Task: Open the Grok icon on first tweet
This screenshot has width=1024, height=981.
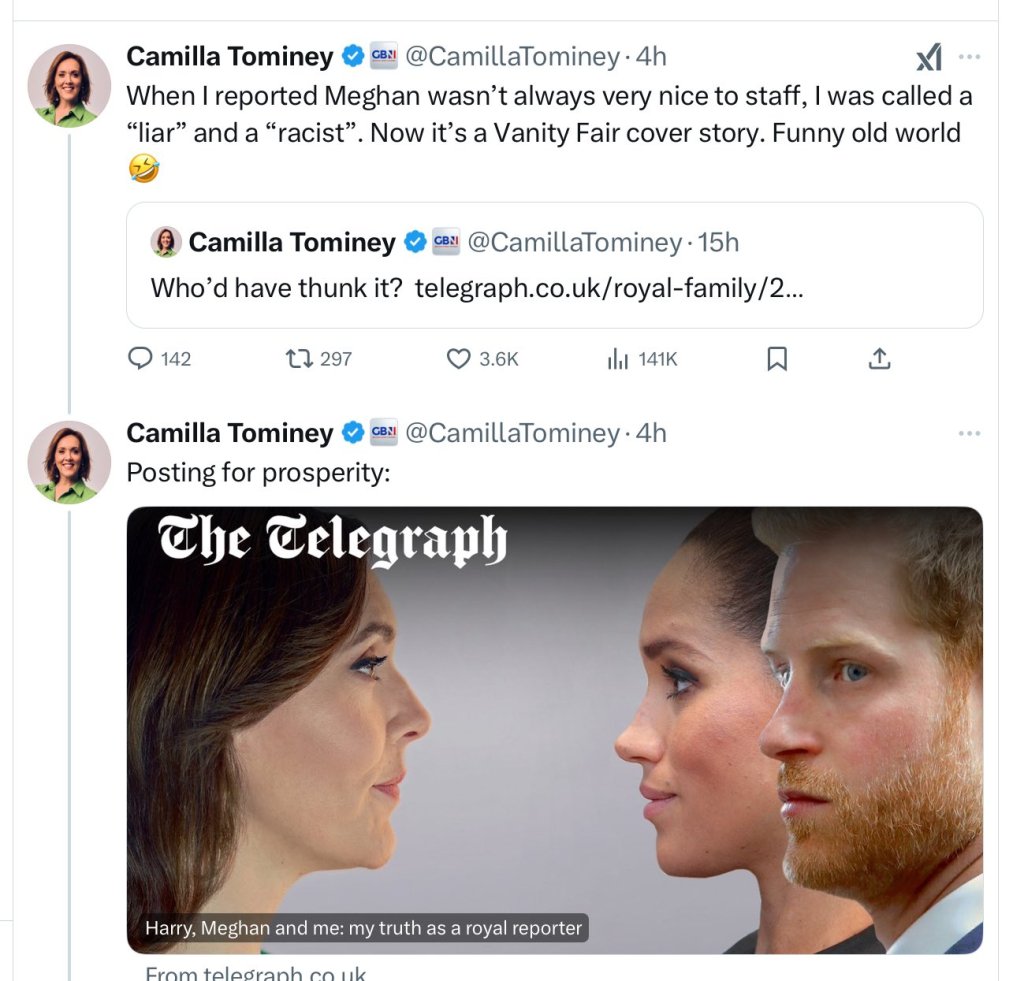Action: click(x=929, y=58)
